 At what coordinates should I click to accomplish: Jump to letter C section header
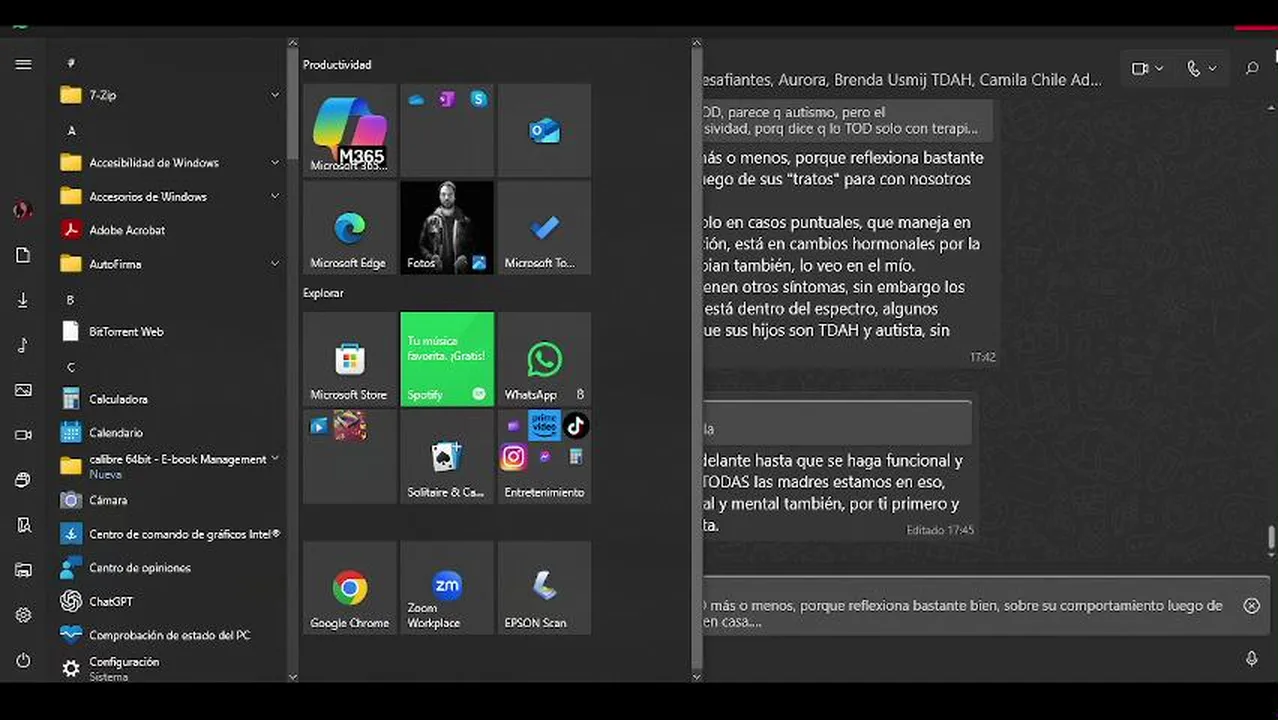click(71, 367)
